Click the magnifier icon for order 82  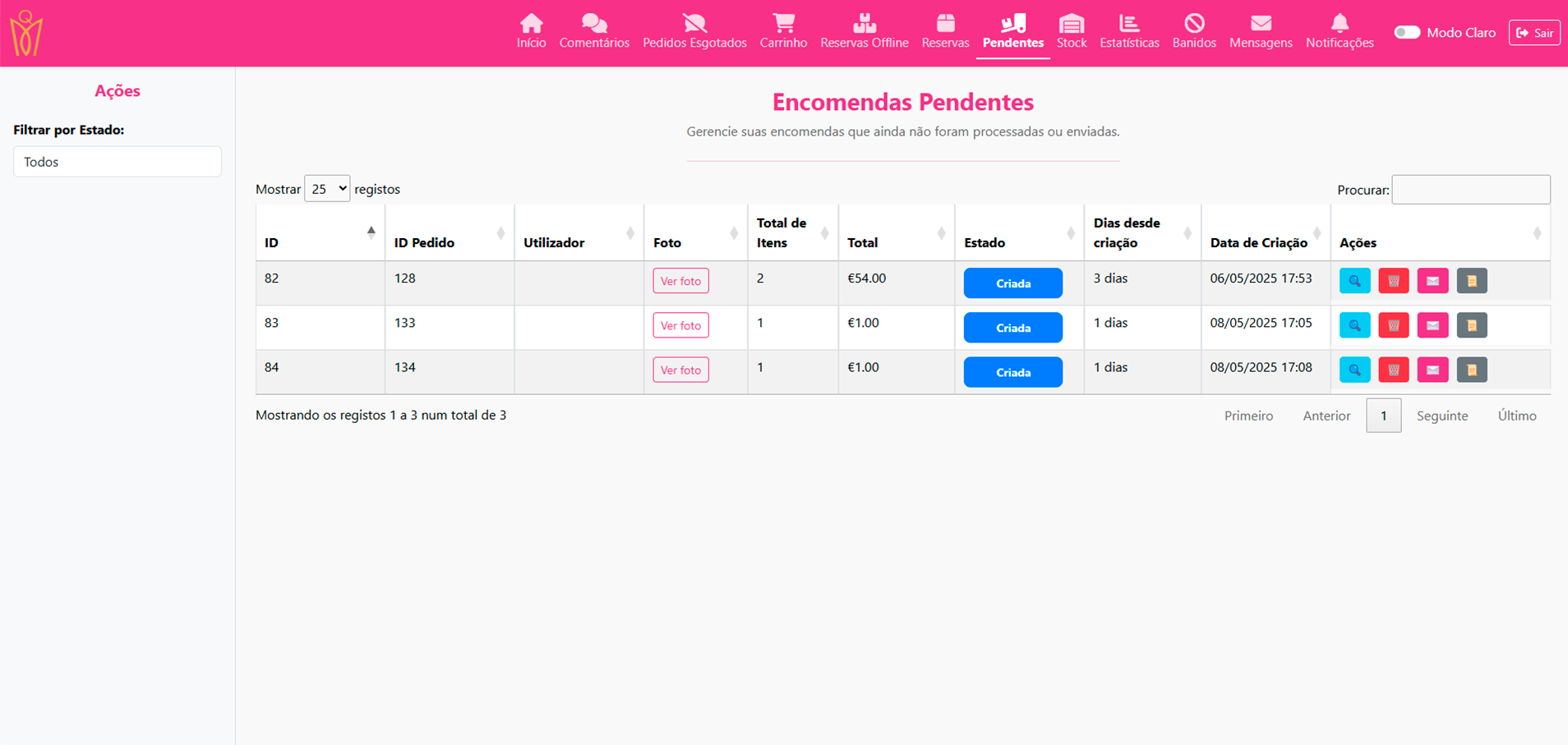1354,281
